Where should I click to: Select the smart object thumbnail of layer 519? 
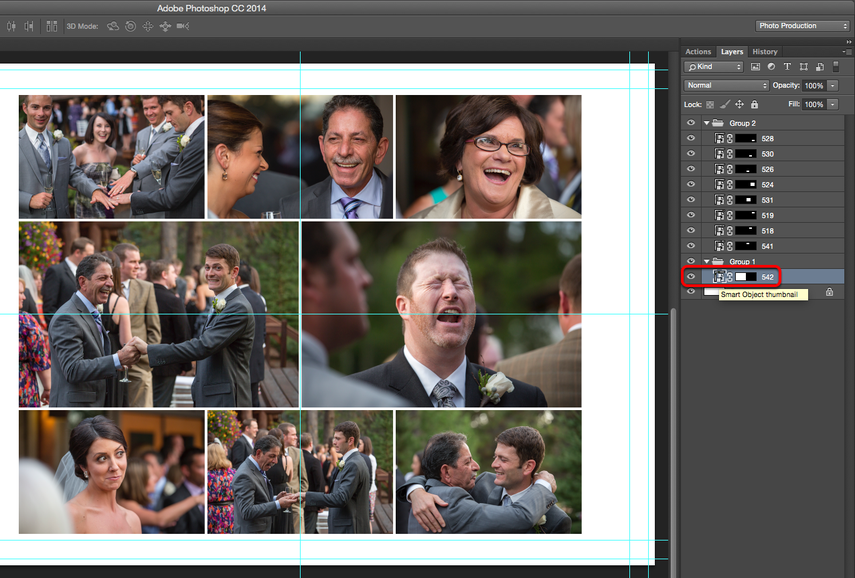tap(720, 215)
